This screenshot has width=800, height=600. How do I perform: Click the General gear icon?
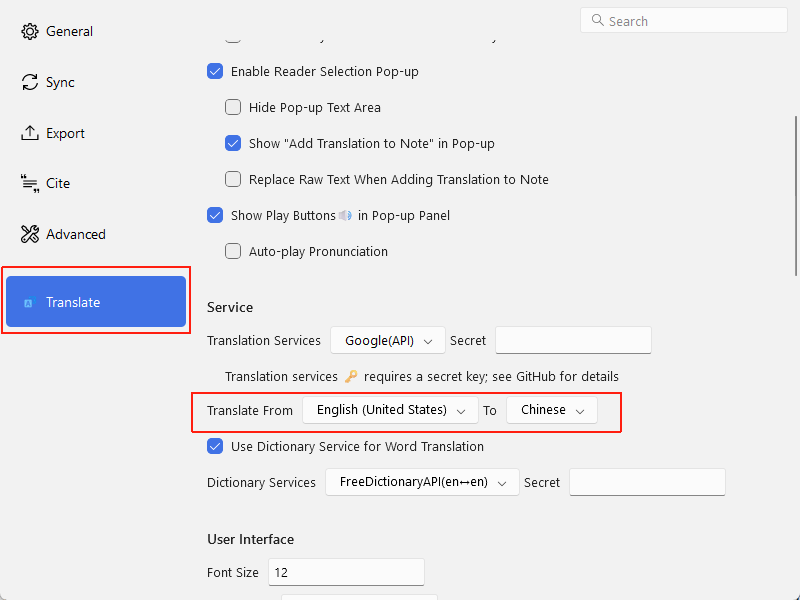(x=30, y=32)
